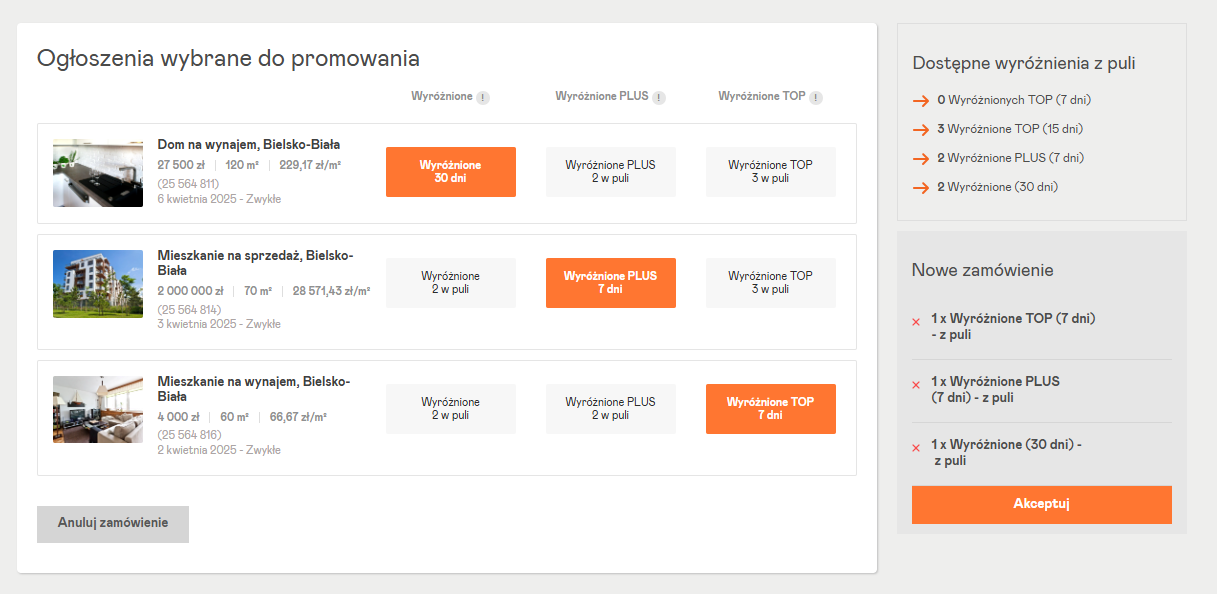Select Wyróżnione TOP for Dom na wynajem
1217x594 pixels.
(x=770, y=171)
